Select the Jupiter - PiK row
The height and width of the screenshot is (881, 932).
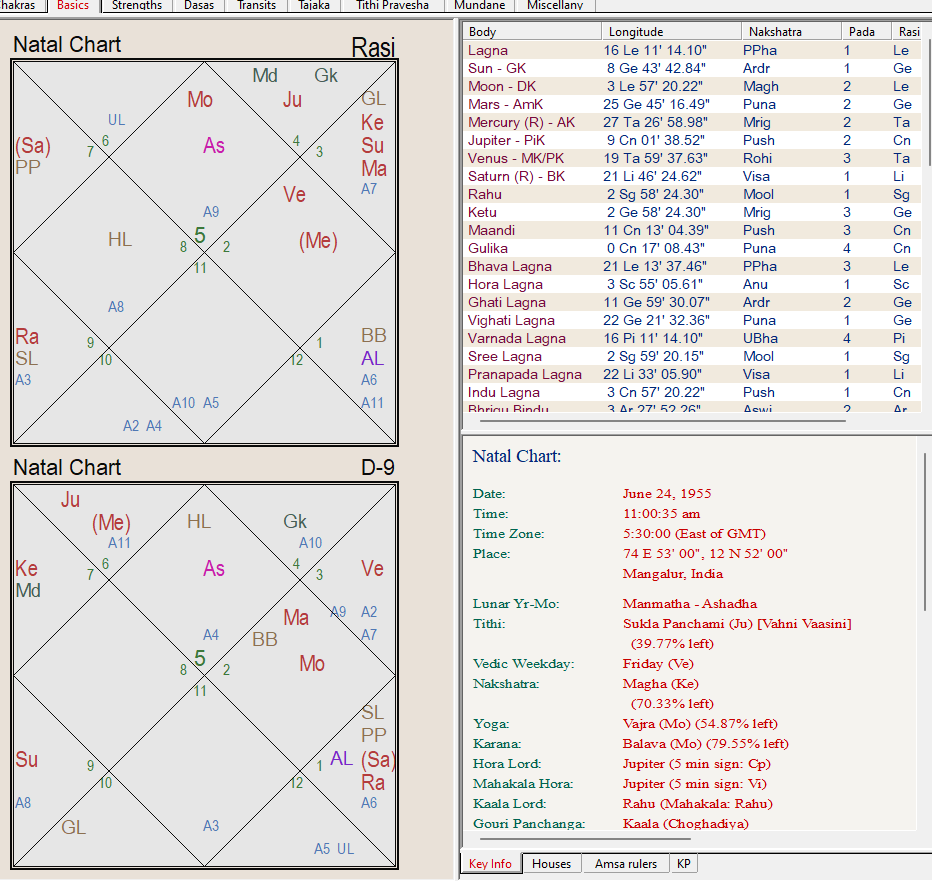tap(692, 140)
